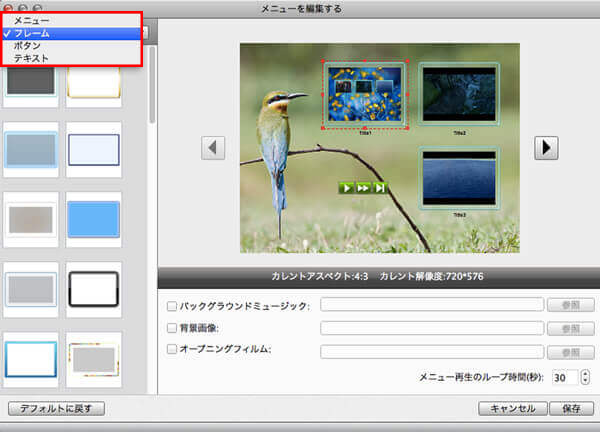The height and width of the screenshot is (432, 600).
Task: Click the green fast-forward button in preview
Action: 363,188
